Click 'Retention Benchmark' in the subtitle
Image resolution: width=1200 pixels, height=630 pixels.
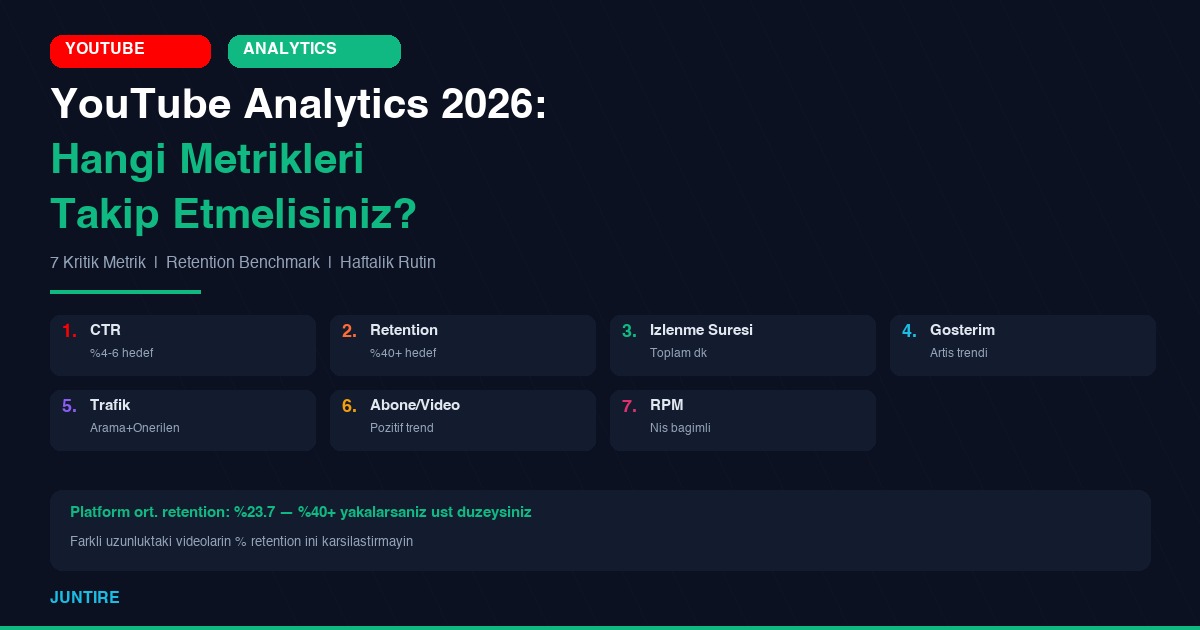click(243, 262)
